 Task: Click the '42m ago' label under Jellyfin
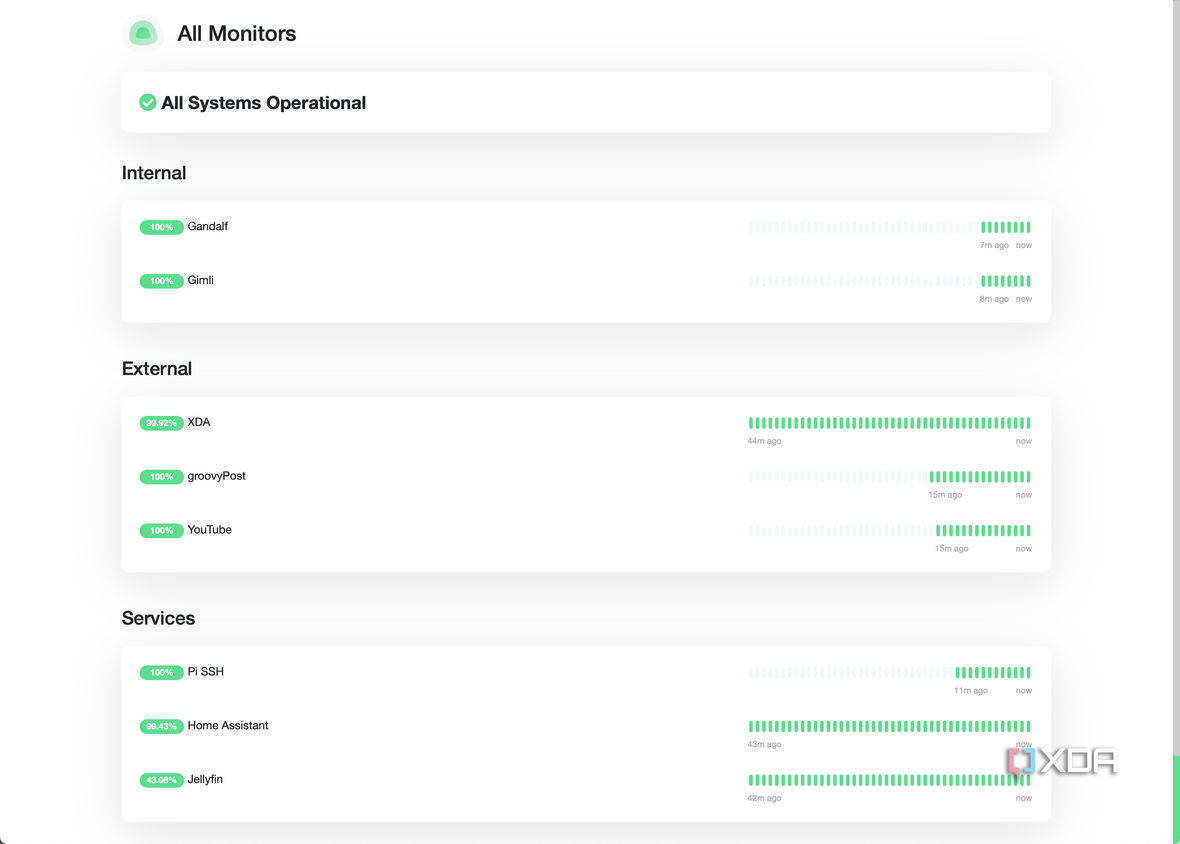pyautogui.click(x=764, y=798)
